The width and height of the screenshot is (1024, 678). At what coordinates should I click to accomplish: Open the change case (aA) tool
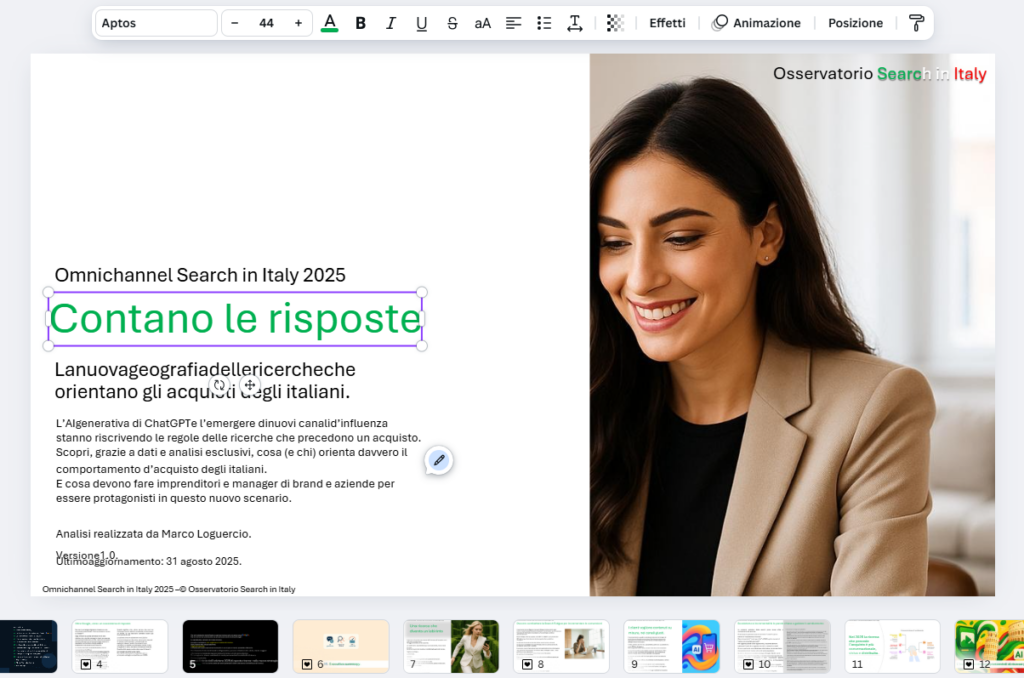483,23
